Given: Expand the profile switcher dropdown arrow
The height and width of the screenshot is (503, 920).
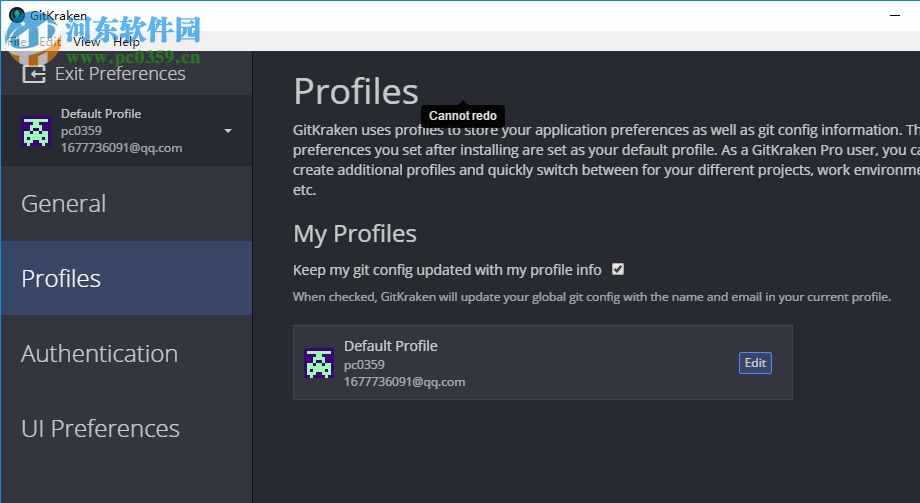Looking at the screenshot, I should (x=228, y=131).
